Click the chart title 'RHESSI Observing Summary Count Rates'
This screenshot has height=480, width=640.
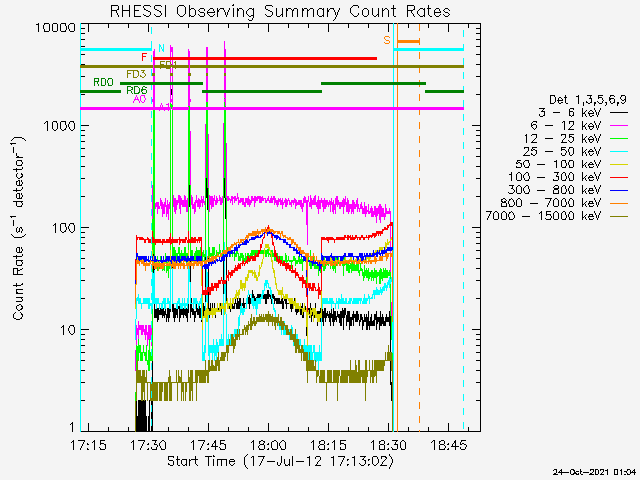[x=280, y=11]
